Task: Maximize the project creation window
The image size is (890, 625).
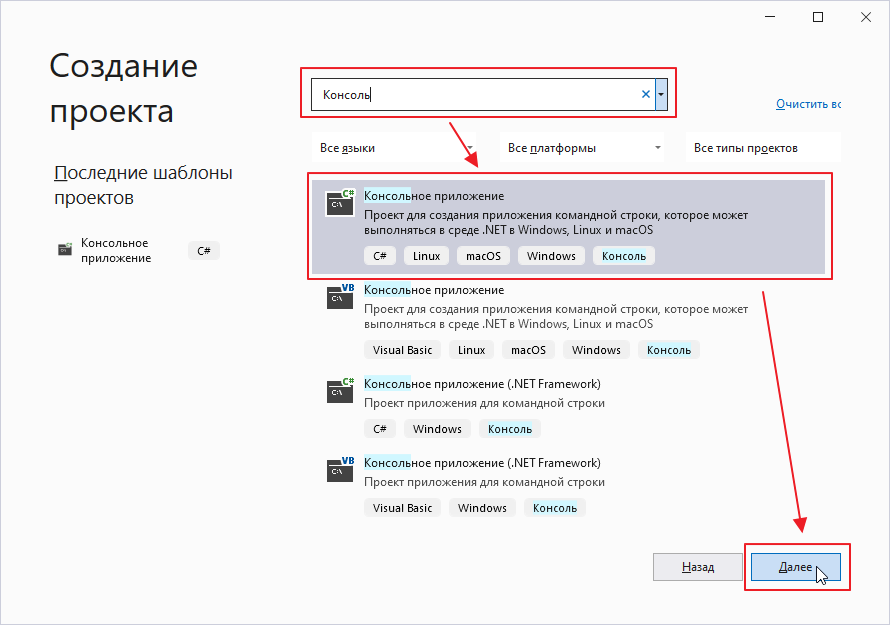Action: (x=818, y=17)
